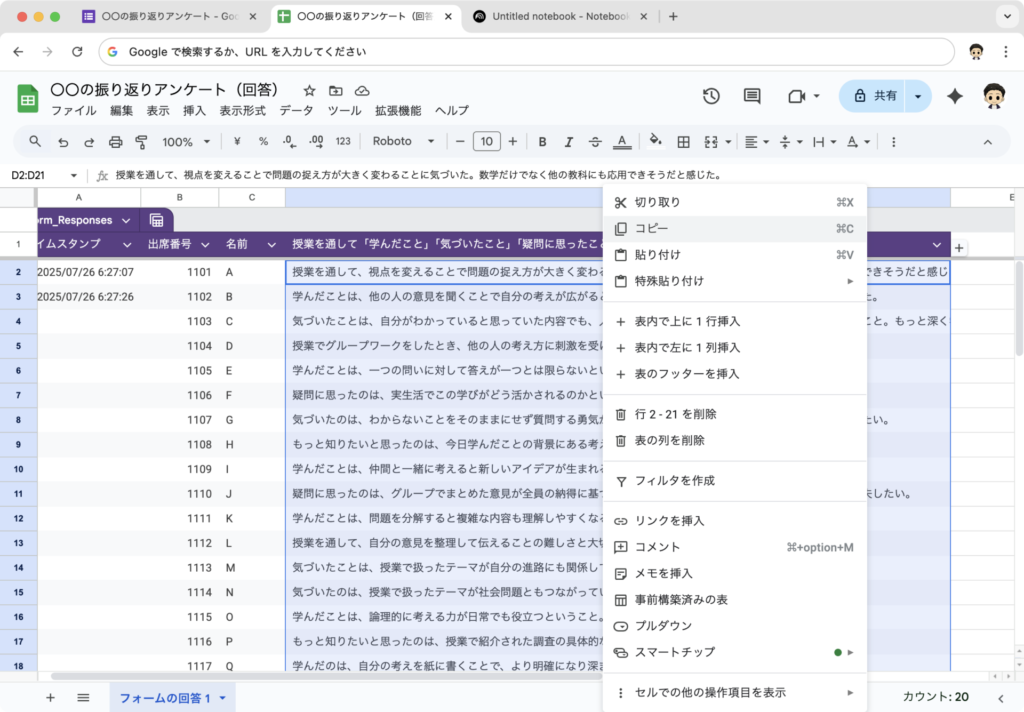Select フィルタを作成 in the context menu
Image resolution: width=1024 pixels, height=712 pixels.
735,481
